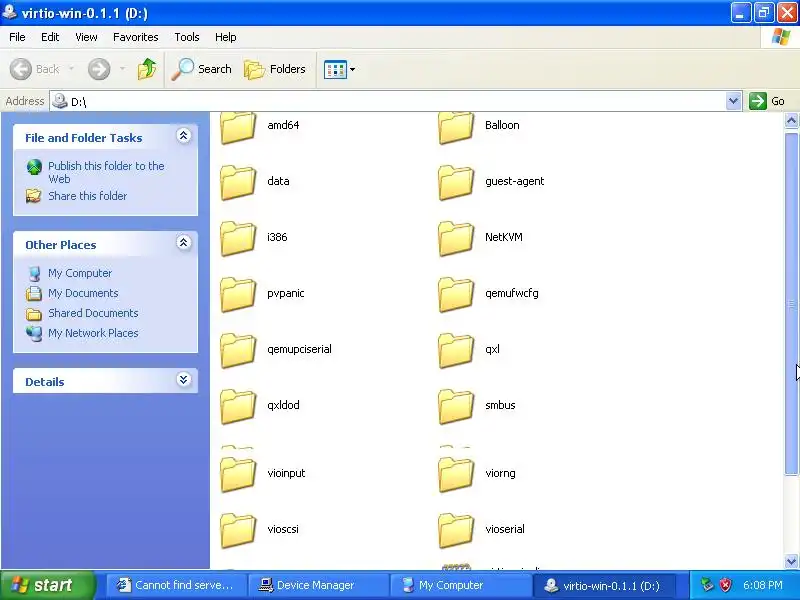Open the Favorites menu
Screen dimensions: 800x600
pos(136,37)
